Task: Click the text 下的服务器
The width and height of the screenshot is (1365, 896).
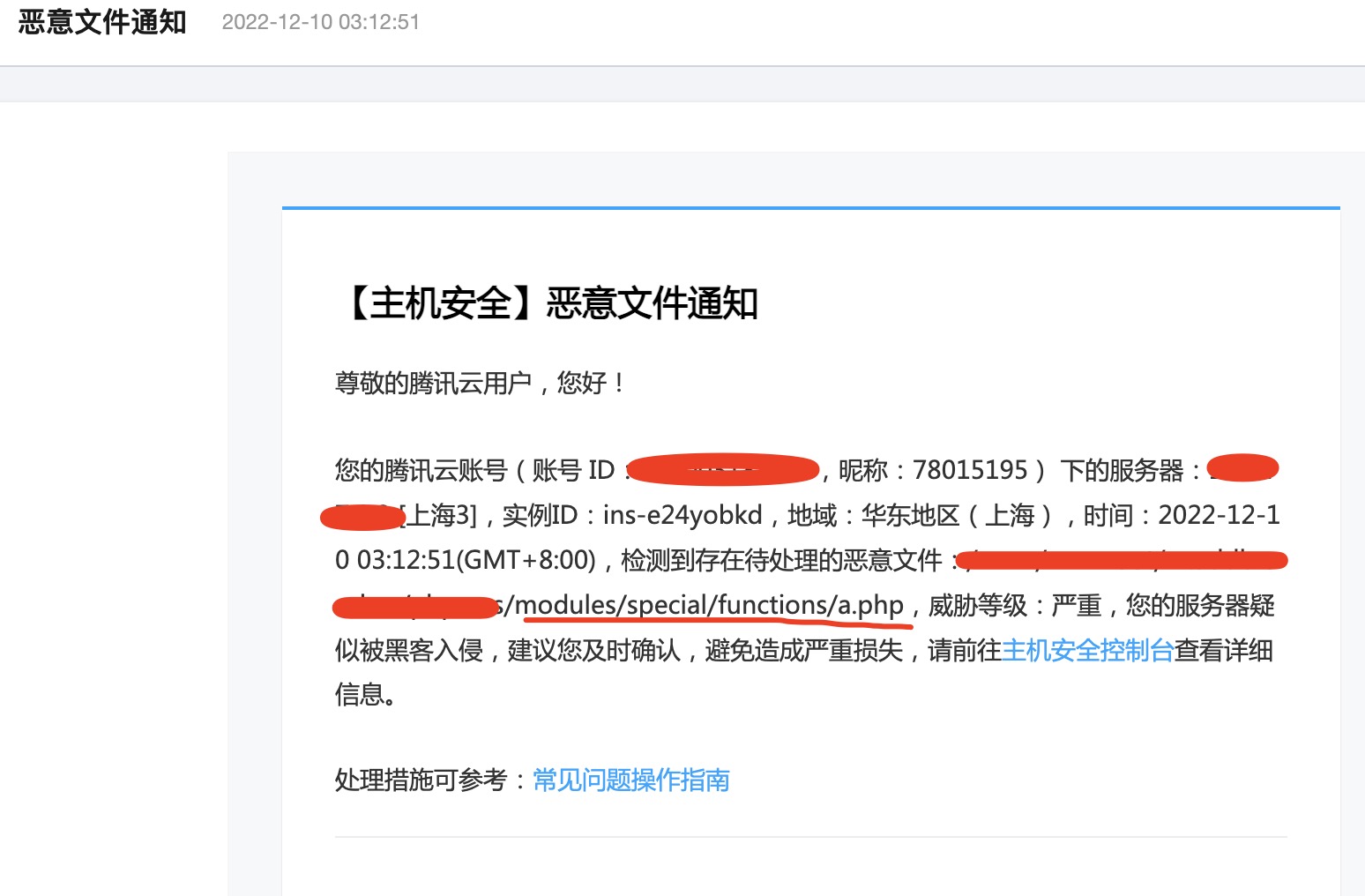Action: 1122,470
